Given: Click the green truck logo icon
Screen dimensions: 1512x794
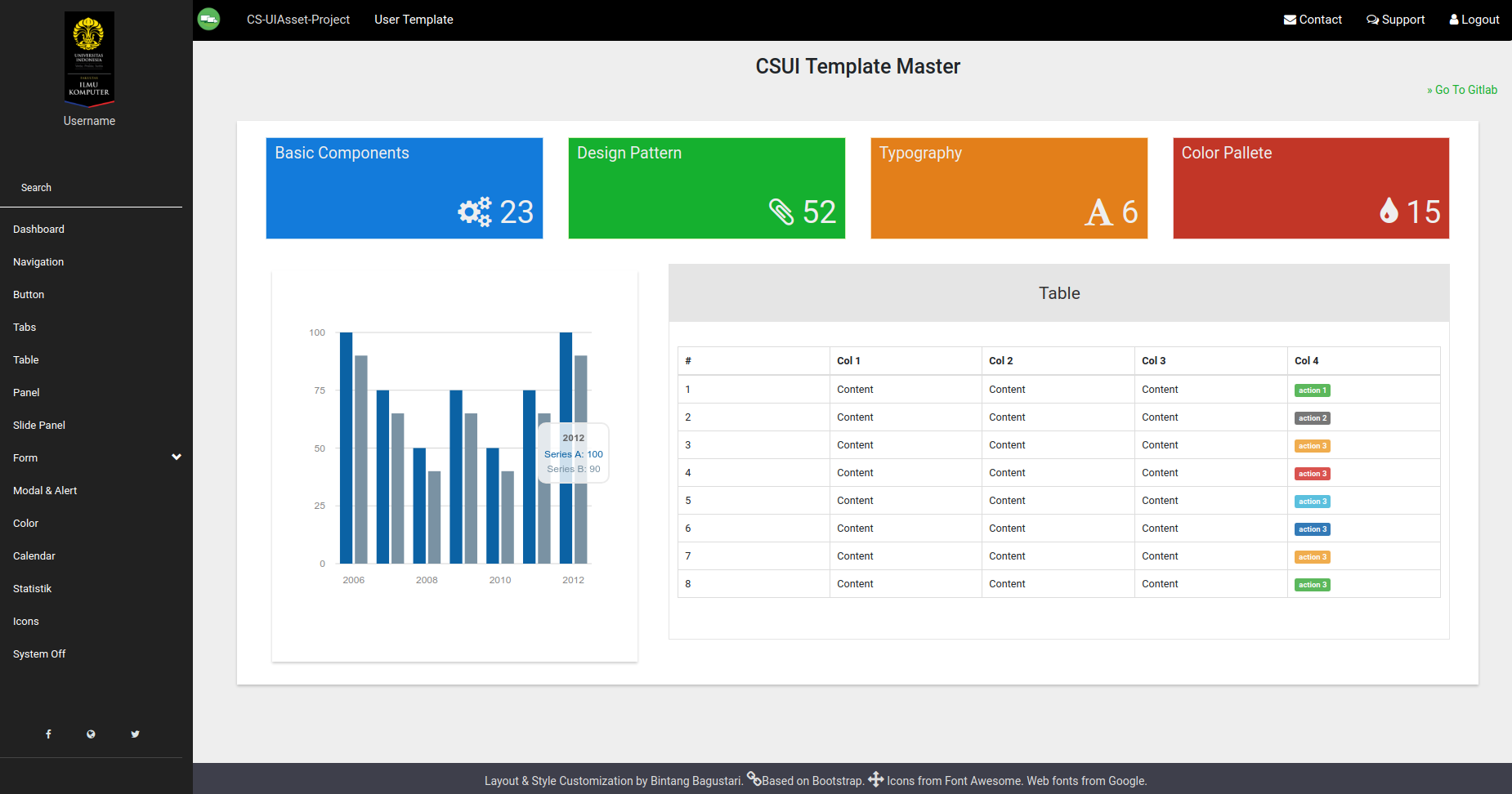Looking at the screenshot, I should pos(209,19).
